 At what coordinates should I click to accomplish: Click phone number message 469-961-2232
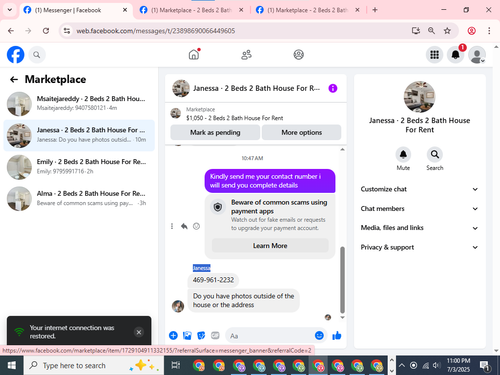[x=213, y=280]
